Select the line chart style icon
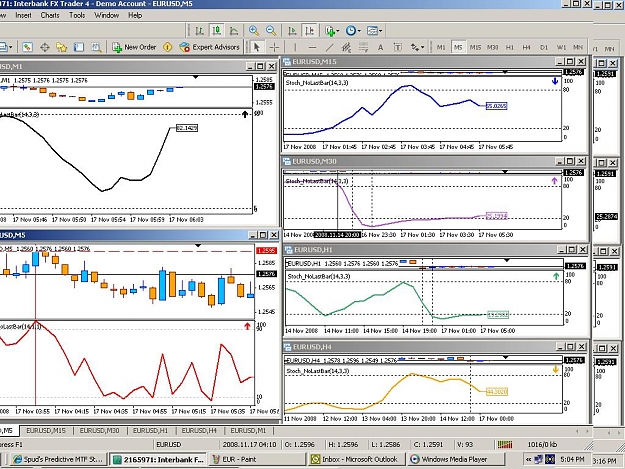This screenshot has height=469, width=625. 234,31
